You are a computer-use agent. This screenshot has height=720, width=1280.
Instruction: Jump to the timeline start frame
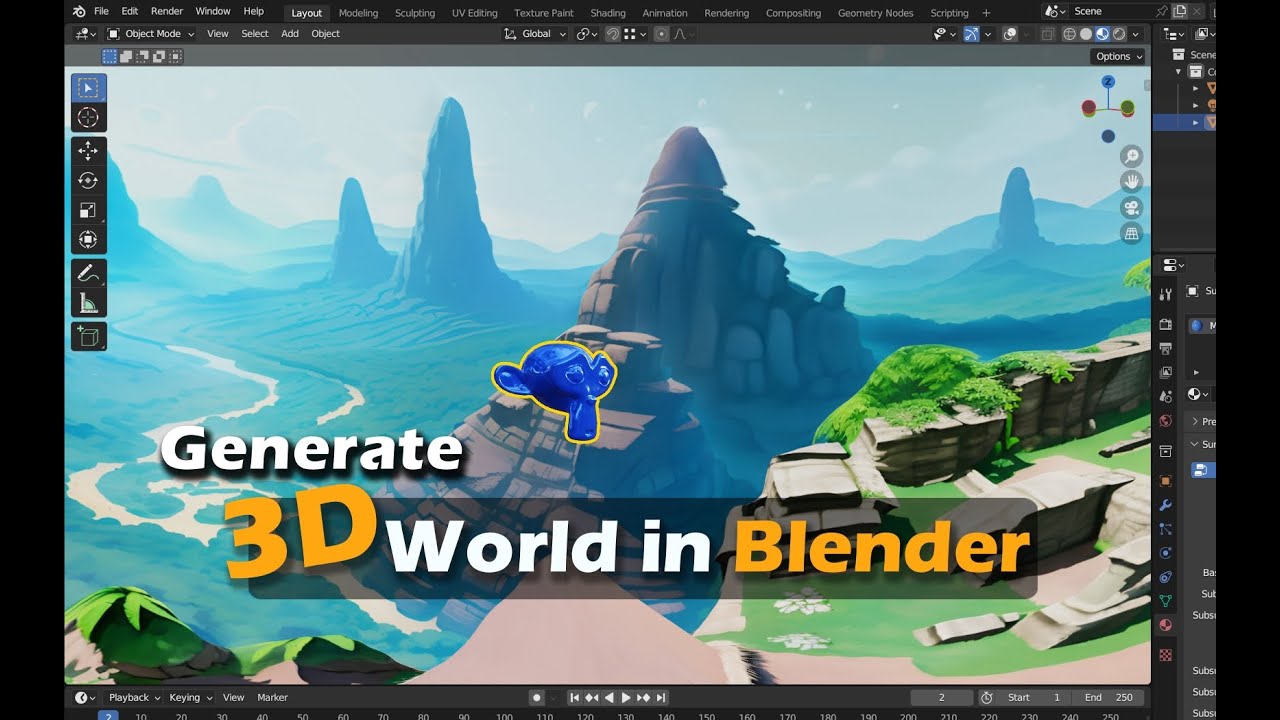pyautogui.click(x=575, y=697)
